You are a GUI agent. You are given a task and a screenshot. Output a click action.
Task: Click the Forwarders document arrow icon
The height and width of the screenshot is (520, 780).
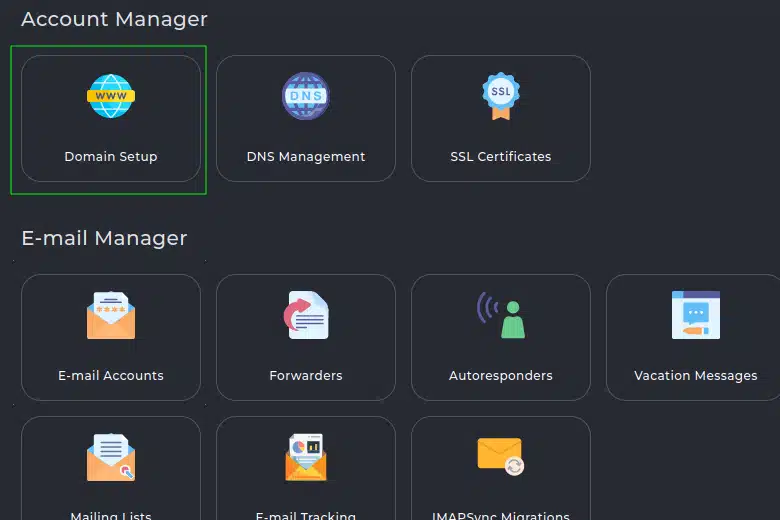306,316
